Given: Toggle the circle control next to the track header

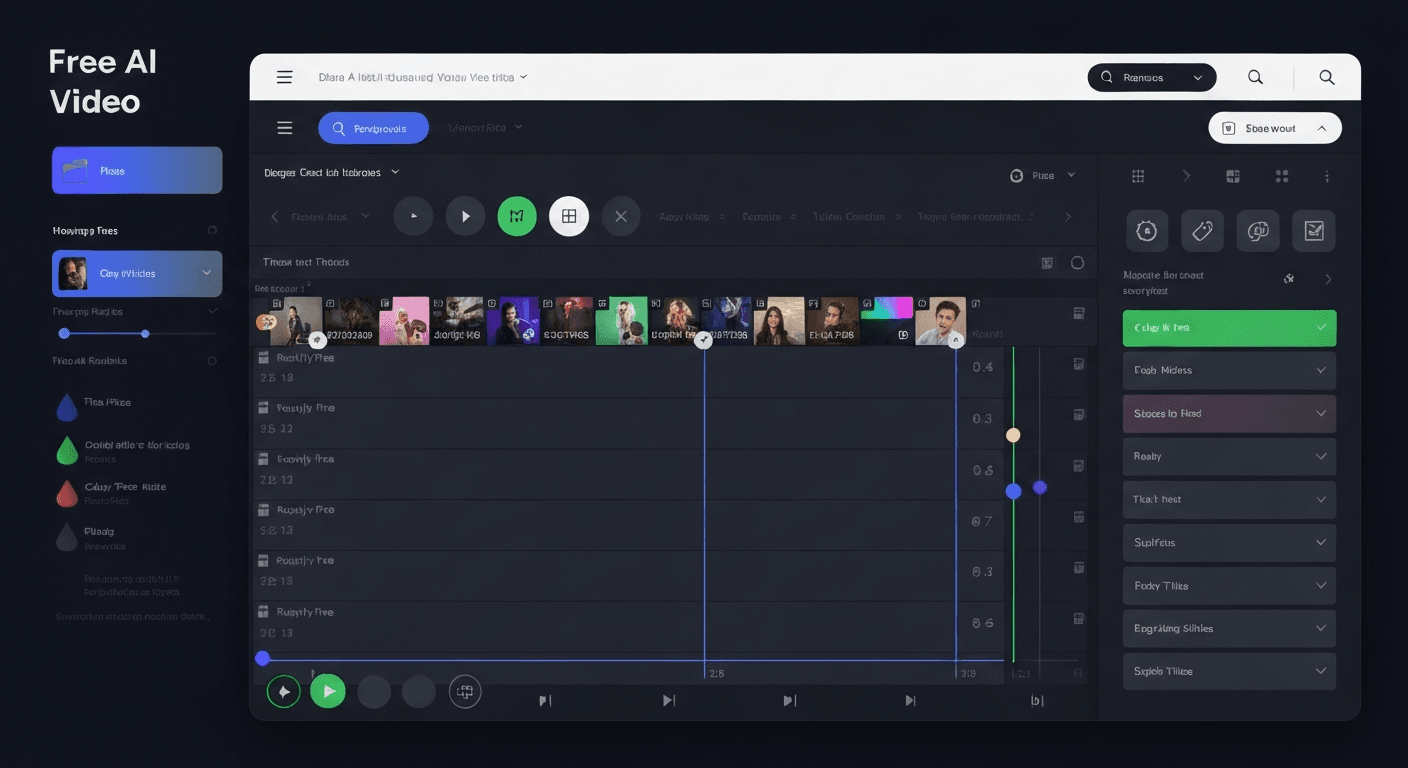Looking at the screenshot, I should pyautogui.click(x=1078, y=262).
